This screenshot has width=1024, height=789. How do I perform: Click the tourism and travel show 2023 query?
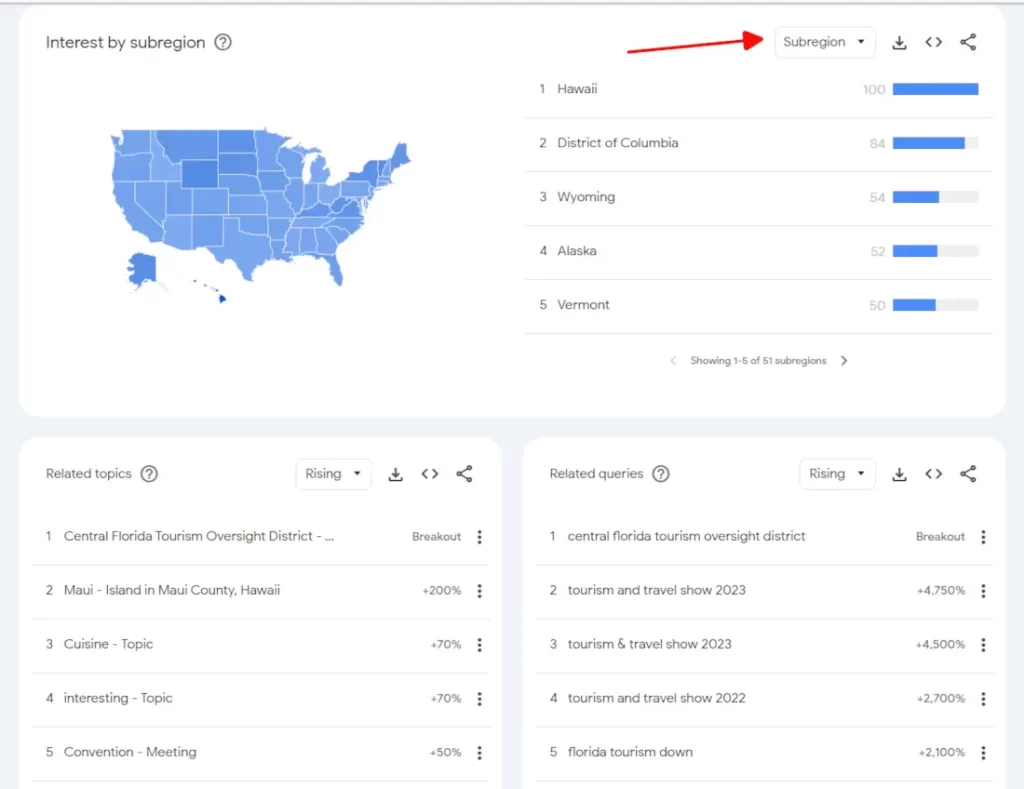(656, 590)
